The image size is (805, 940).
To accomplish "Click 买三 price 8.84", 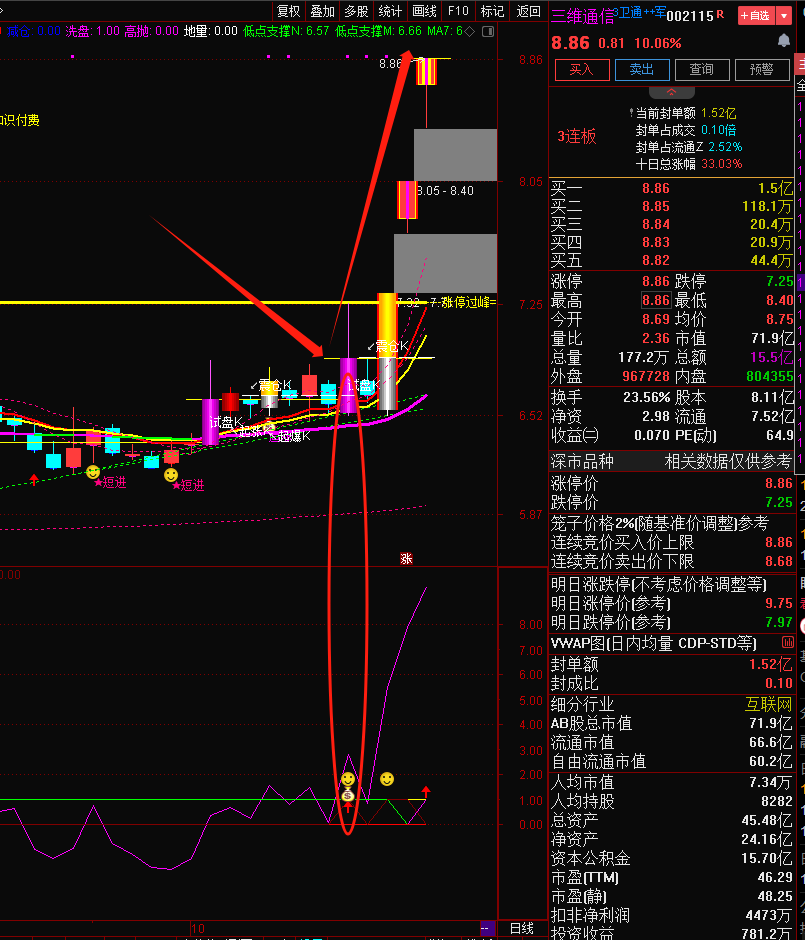I will pyautogui.click(x=656, y=224).
